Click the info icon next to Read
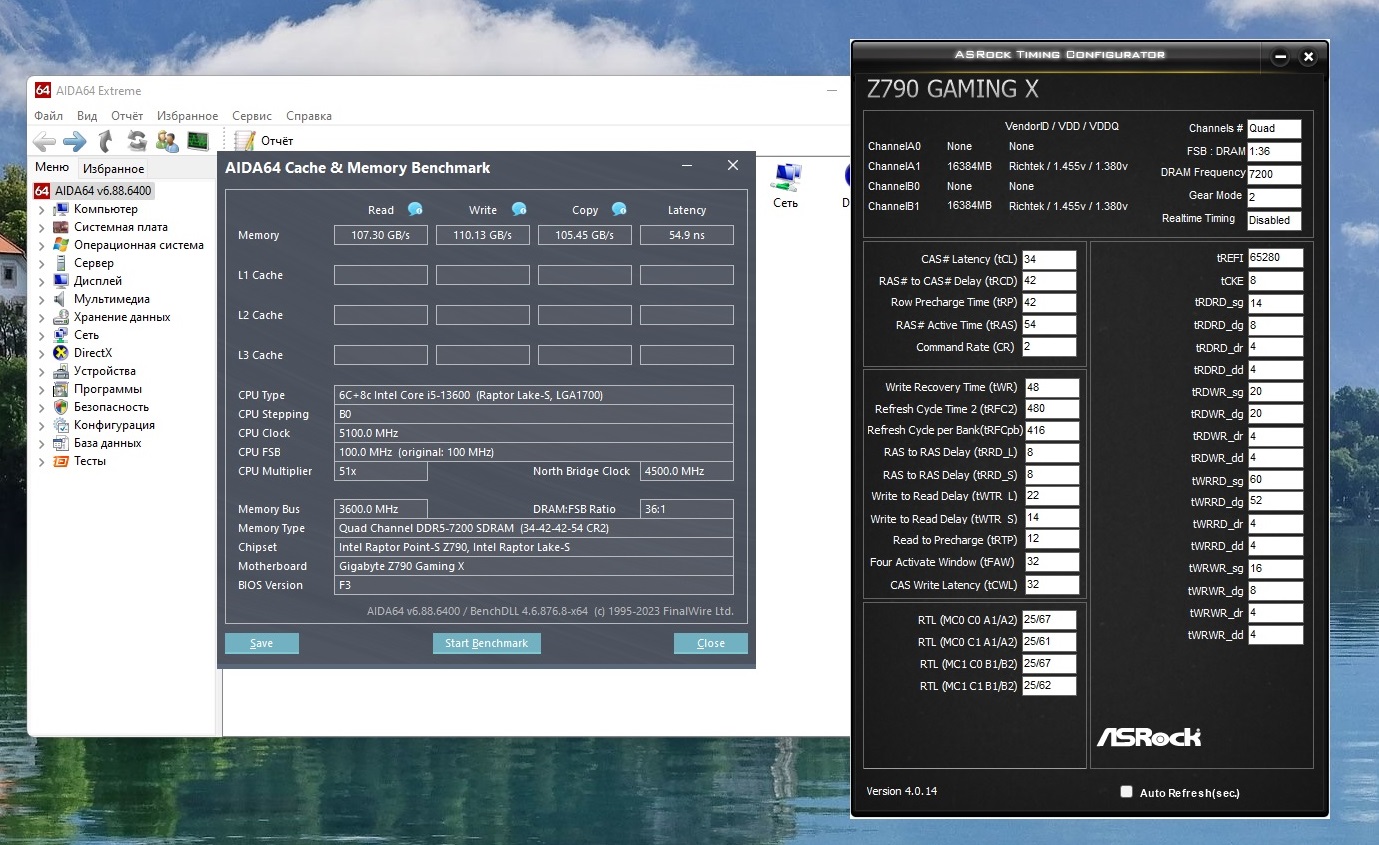Viewport: 1379px width, 845px height. tap(415, 209)
